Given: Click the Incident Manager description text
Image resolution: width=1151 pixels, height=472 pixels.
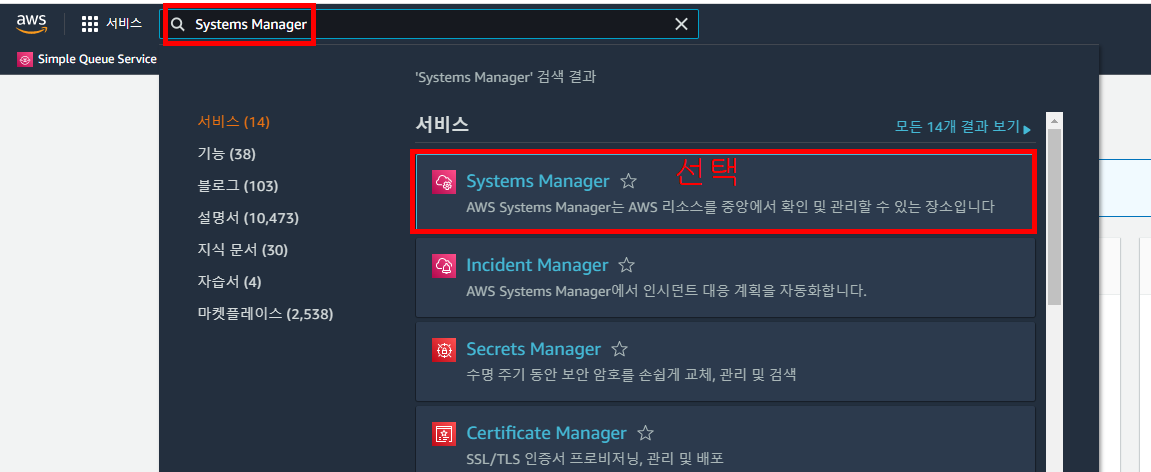Looking at the screenshot, I should tap(667, 291).
